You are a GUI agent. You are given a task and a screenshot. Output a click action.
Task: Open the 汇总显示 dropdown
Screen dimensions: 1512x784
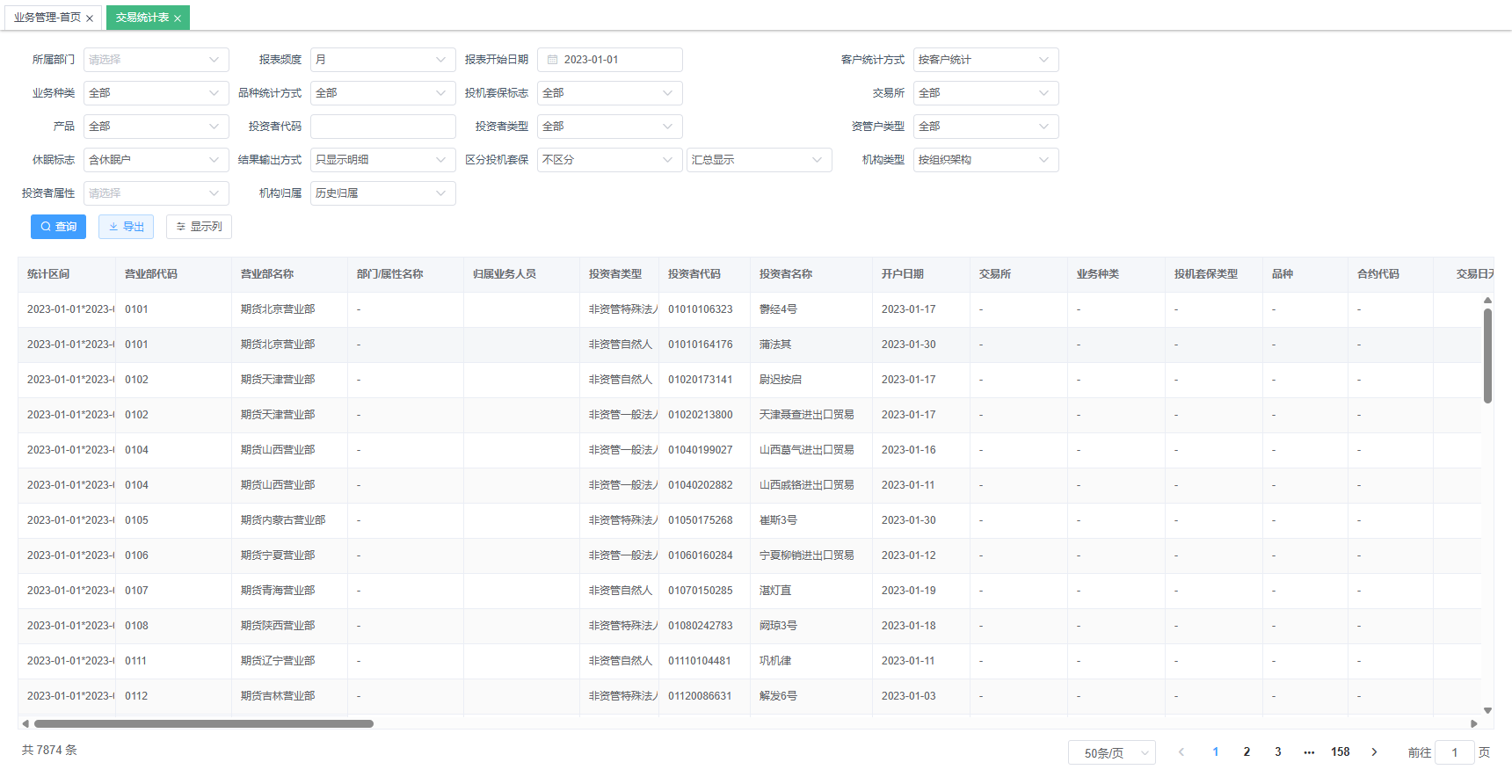760,160
